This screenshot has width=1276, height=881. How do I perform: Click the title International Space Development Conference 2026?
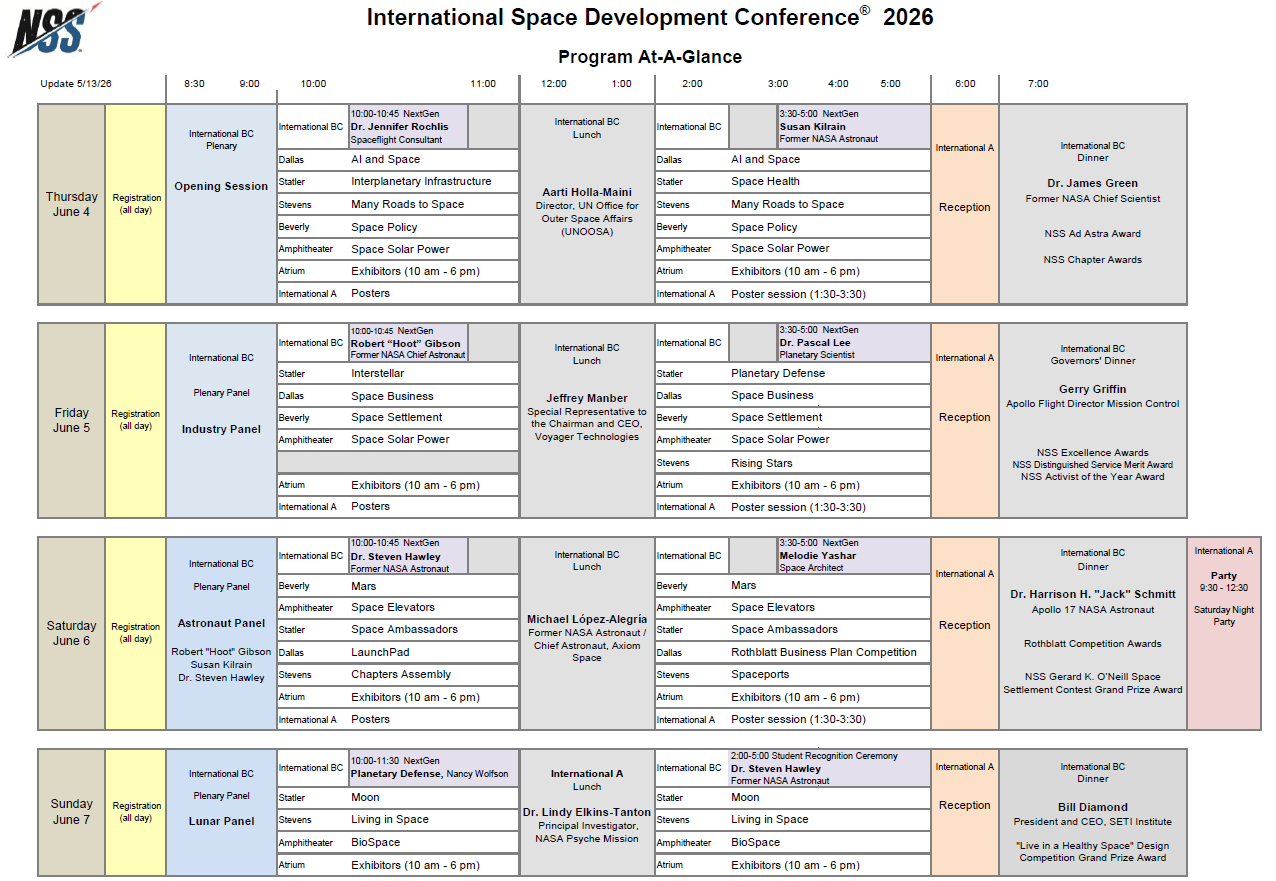pos(650,17)
